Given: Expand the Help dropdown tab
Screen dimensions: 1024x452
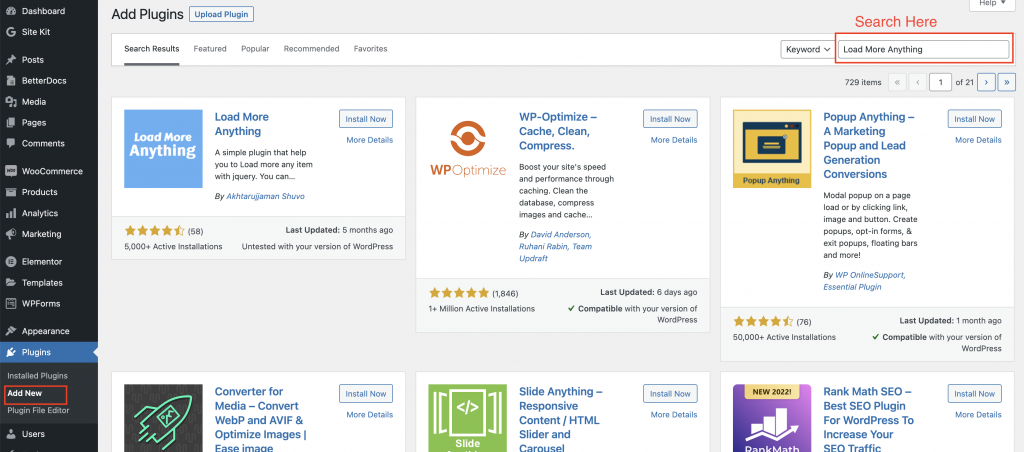Looking at the screenshot, I should point(991,4).
